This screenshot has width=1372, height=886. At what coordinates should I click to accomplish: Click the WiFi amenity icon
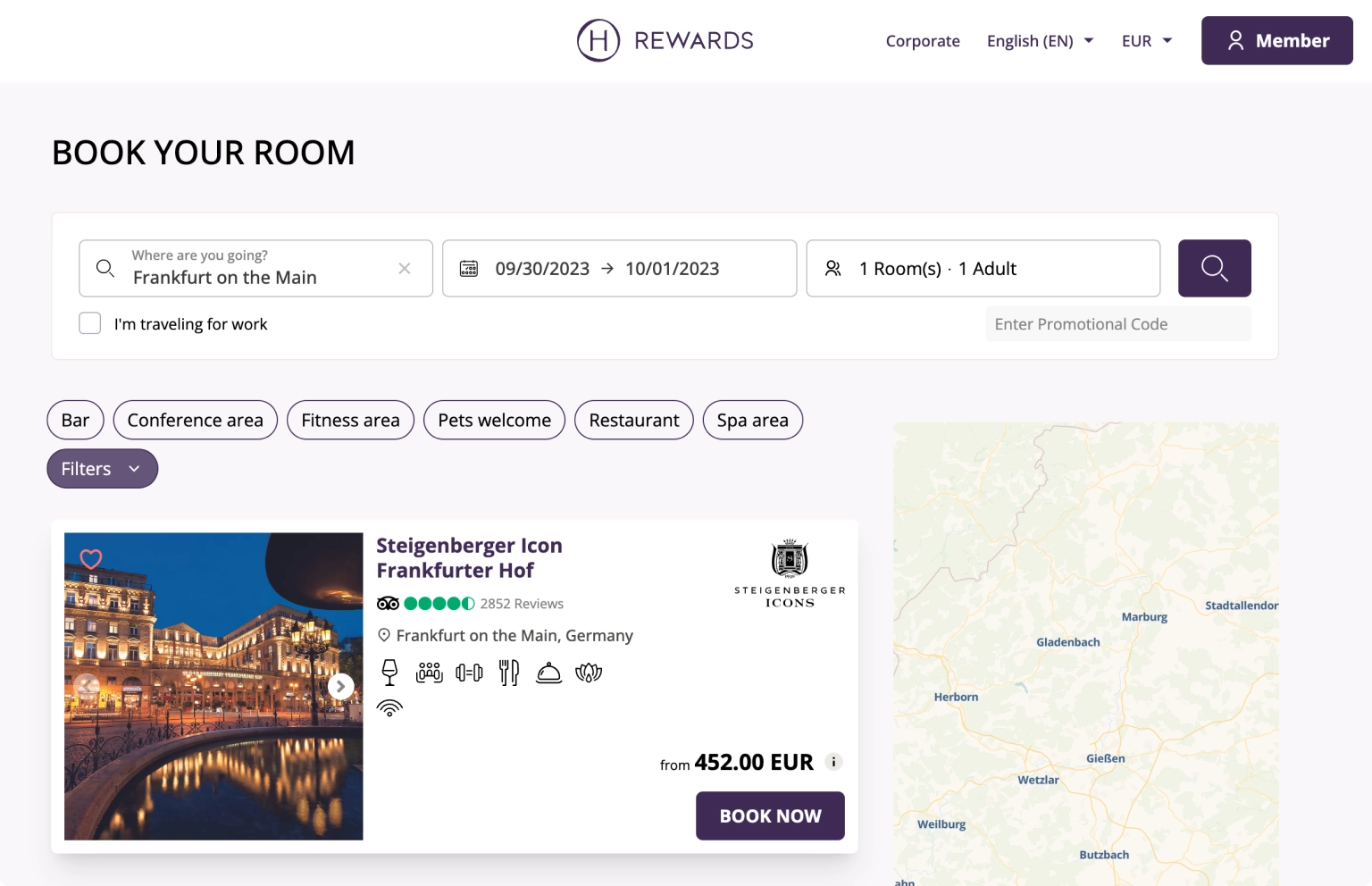pos(389,708)
